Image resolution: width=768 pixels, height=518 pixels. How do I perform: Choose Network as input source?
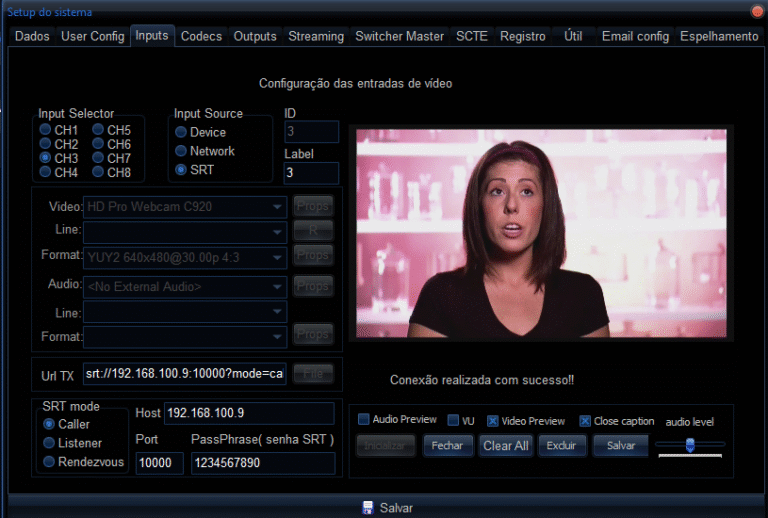point(181,151)
